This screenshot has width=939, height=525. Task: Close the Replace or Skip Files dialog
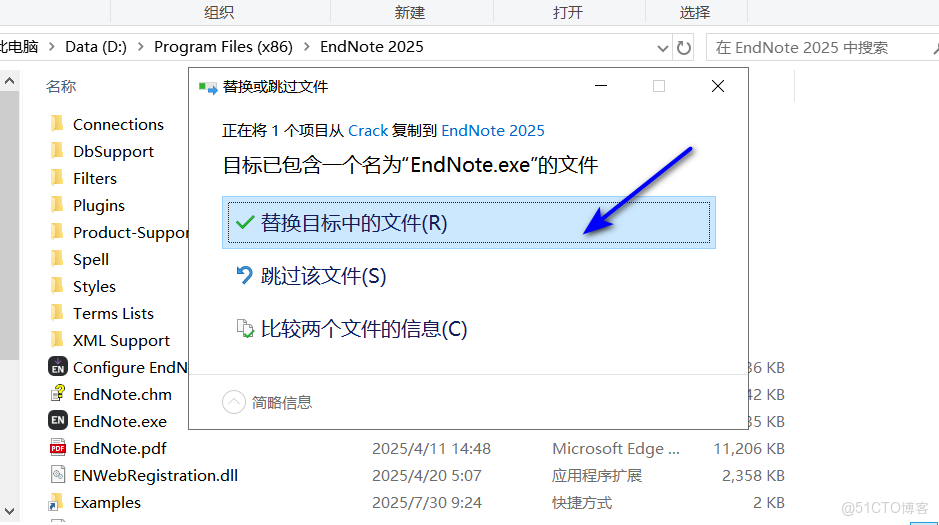[x=717, y=86]
